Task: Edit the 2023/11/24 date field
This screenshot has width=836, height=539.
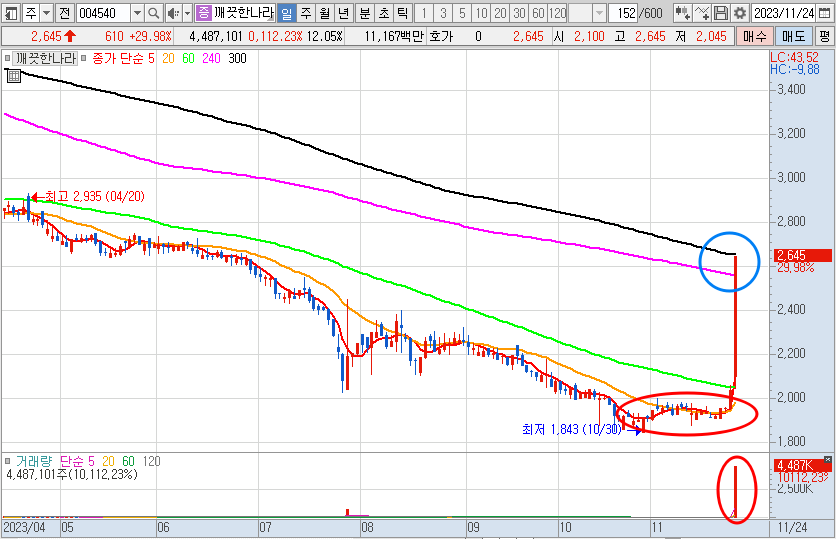Action: [783, 13]
